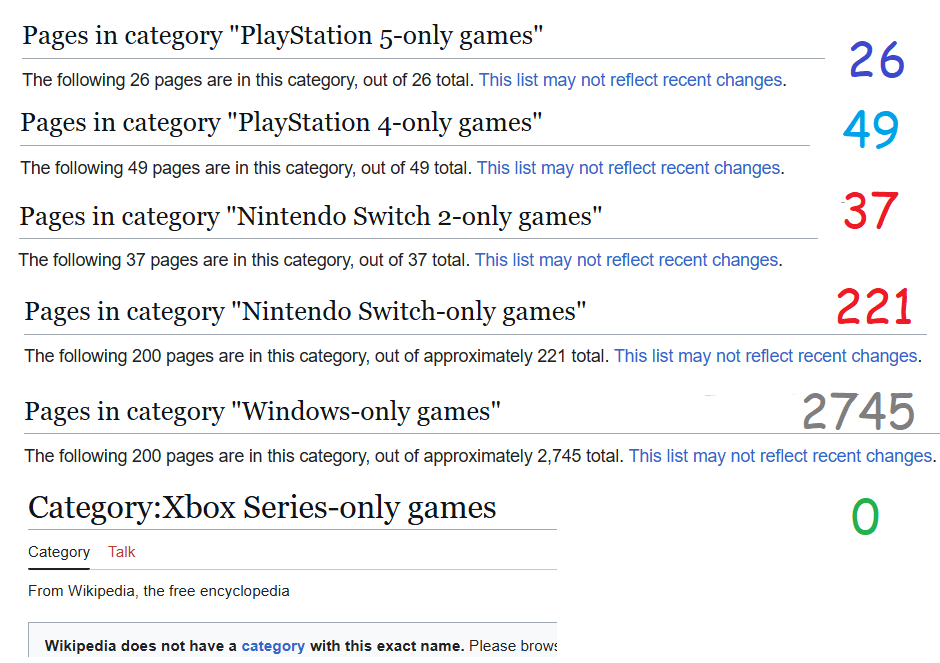The width and height of the screenshot is (940, 663).
Task: Open the recent changes link under Nintendo Switch 2-only games
Action: coord(628,260)
